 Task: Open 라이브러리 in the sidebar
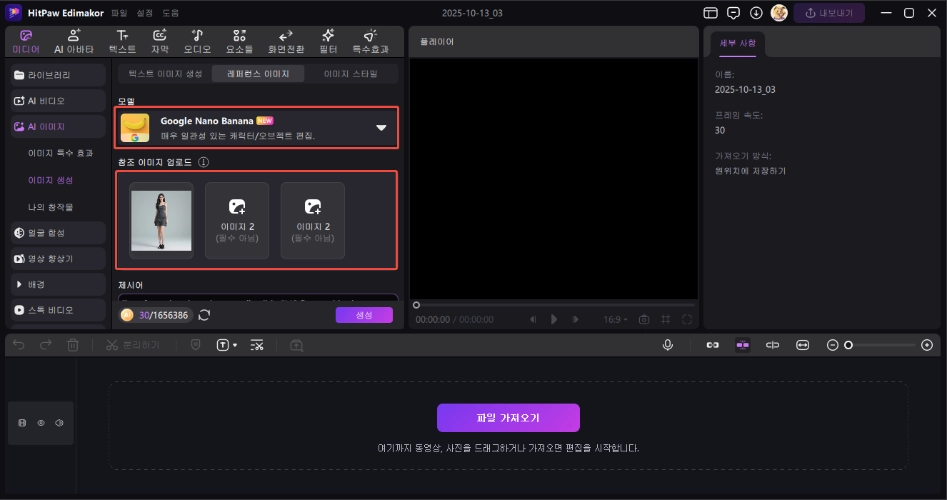(x=58, y=75)
